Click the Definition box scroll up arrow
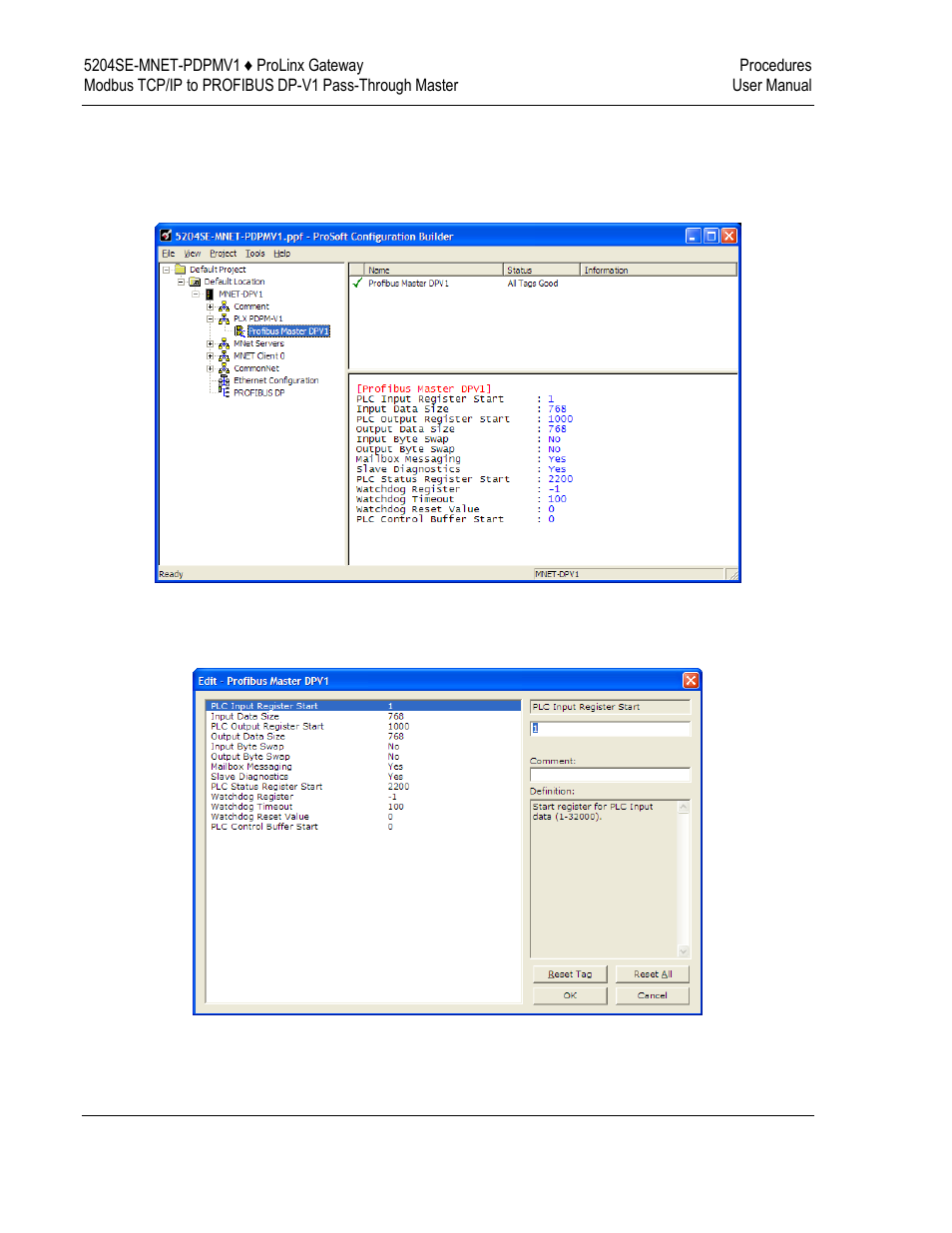This screenshot has width=952, height=1233. pos(684,807)
